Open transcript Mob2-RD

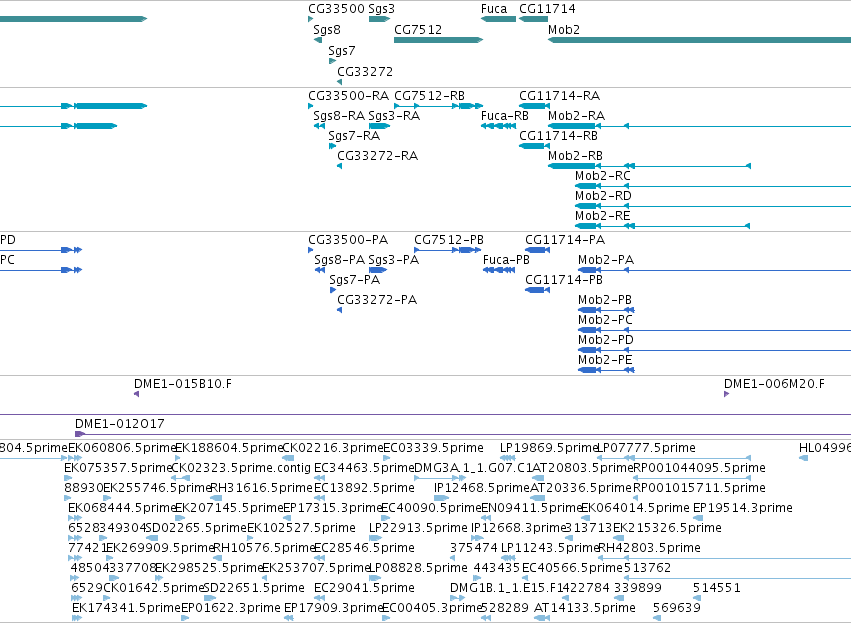(604, 196)
